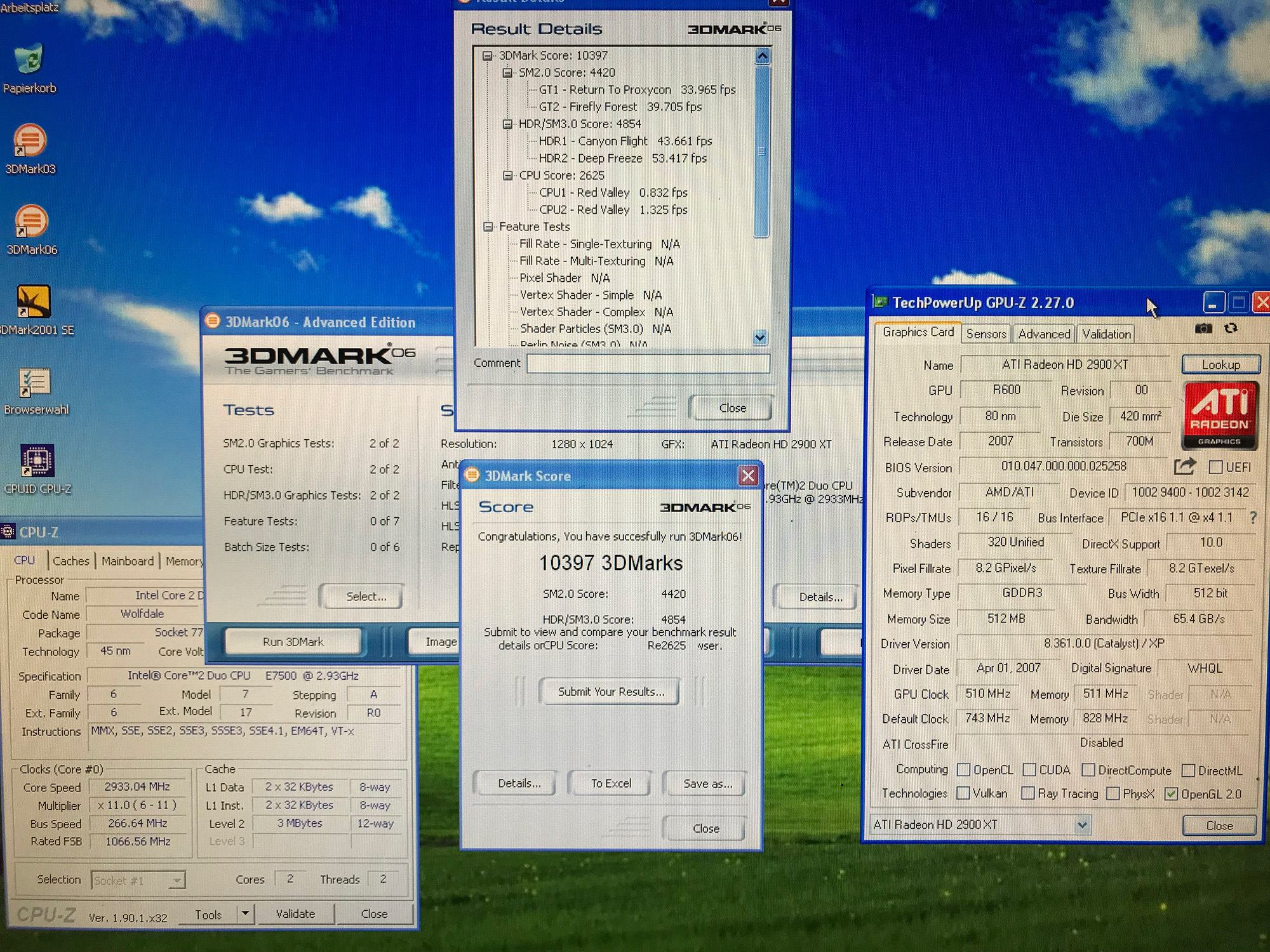Switch to the GPU-Z Sensors tab
The image size is (1270, 952).
(x=986, y=334)
